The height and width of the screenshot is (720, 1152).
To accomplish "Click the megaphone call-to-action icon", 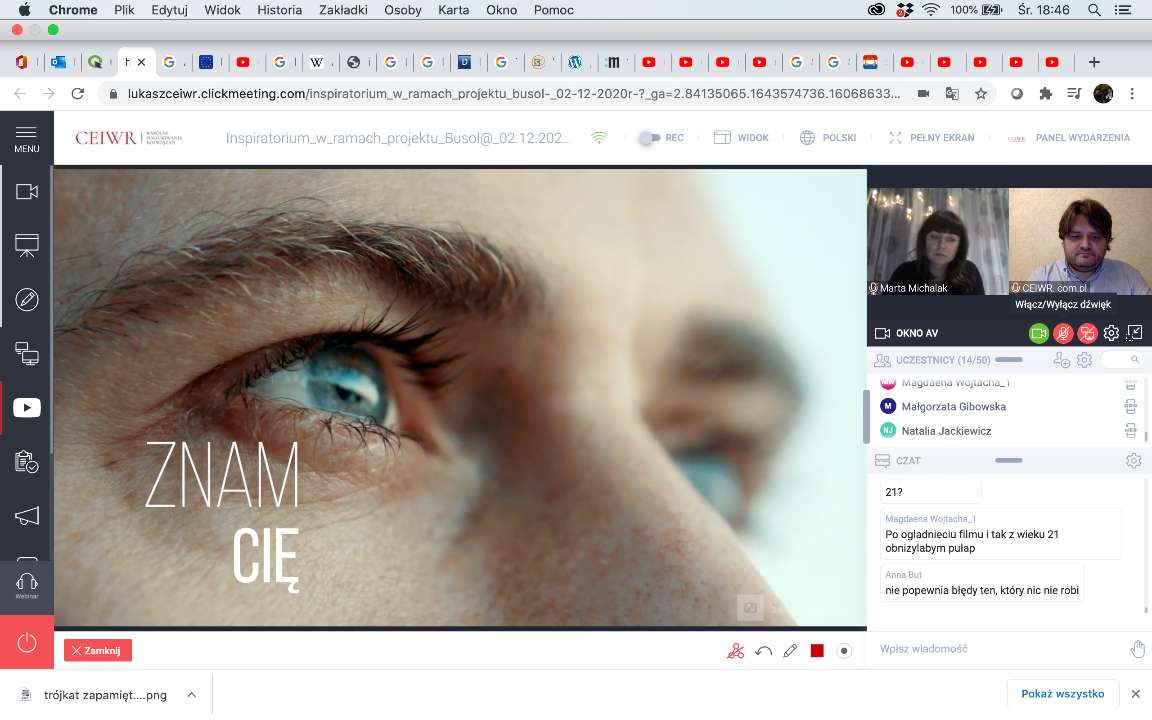I will [27, 516].
